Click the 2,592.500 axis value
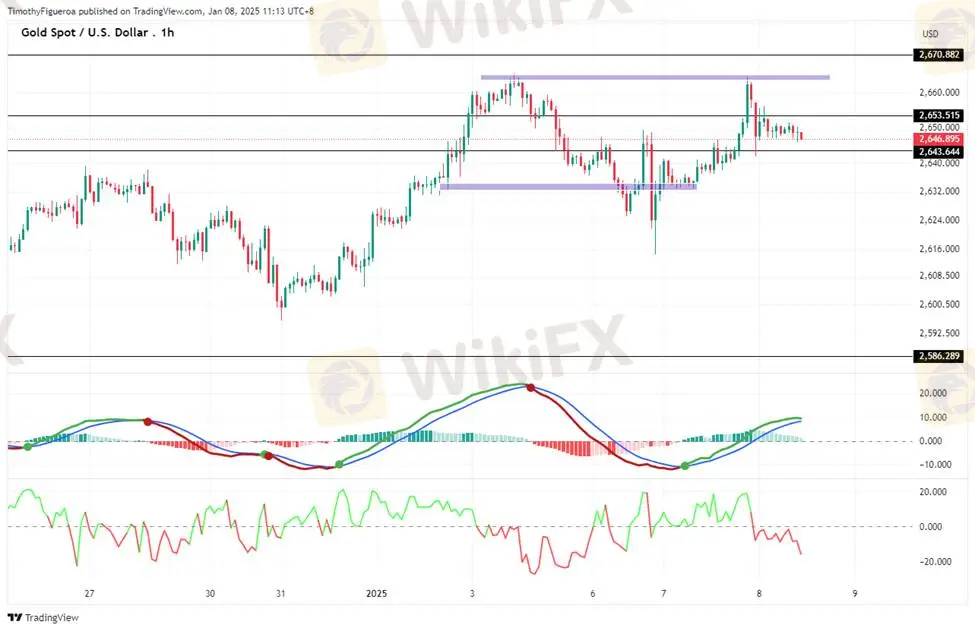This screenshot has height=631, width=975. click(x=939, y=333)
